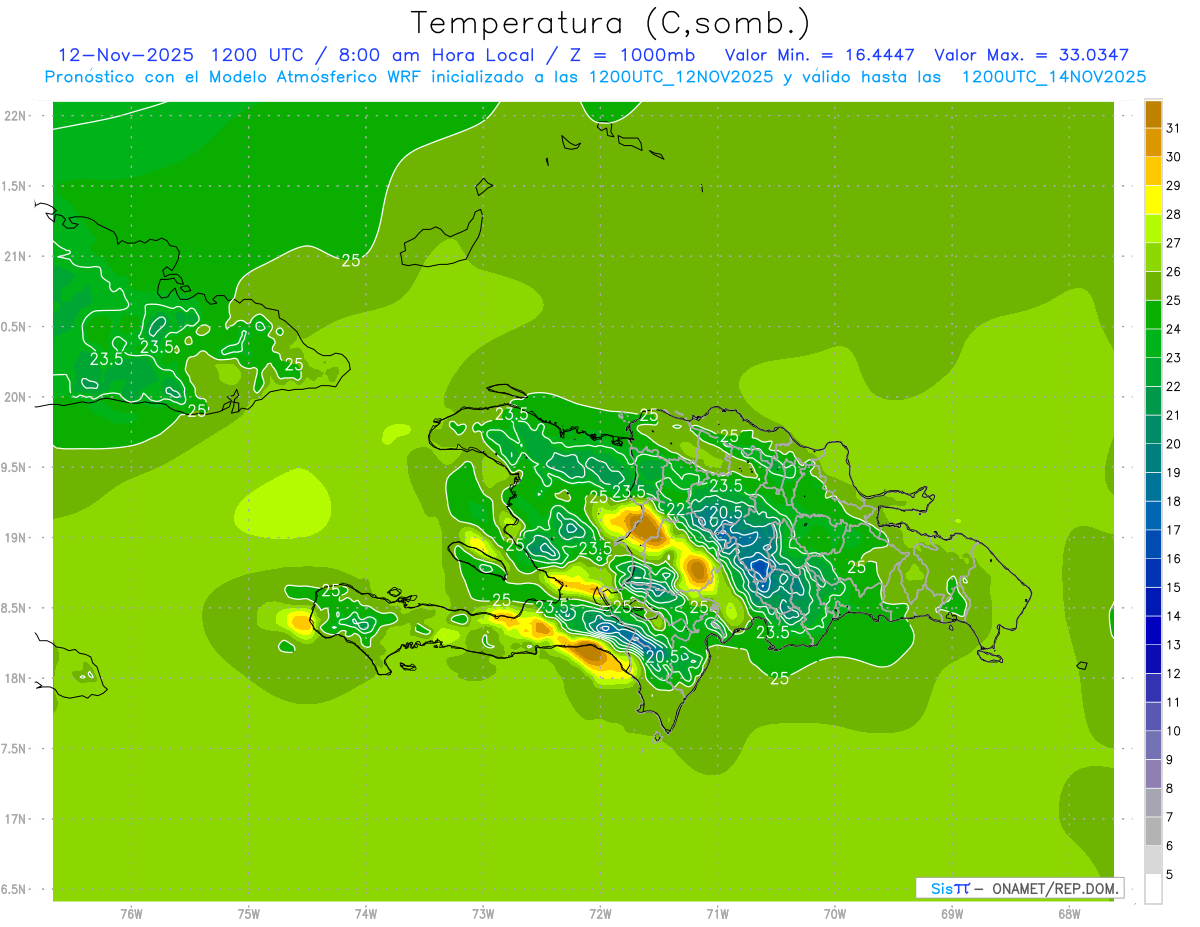The height and width of the screenshot is (927, 1200).
Task: Pick the blue legend swatch between 15 and 16
Action: [1153, 573]
